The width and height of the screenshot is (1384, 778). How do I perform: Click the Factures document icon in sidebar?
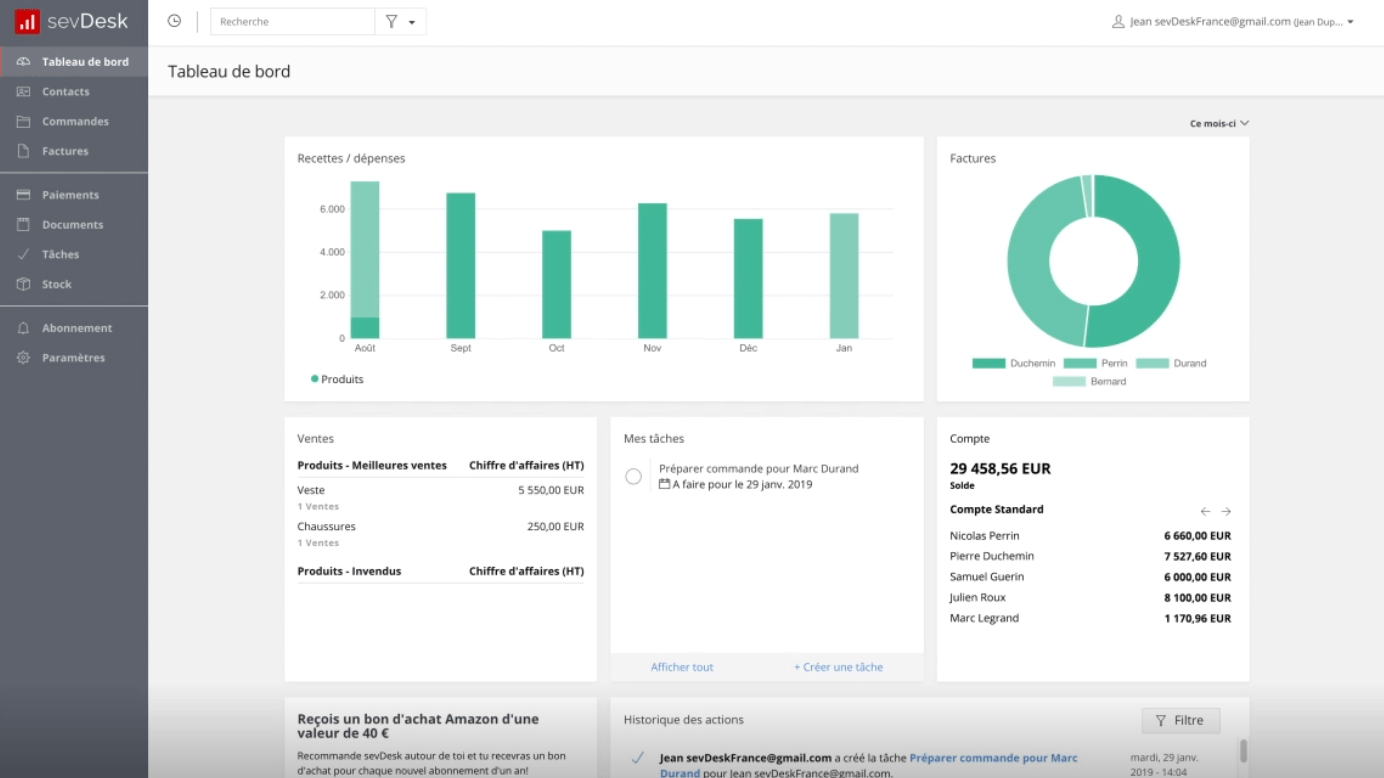(x=23, y=152)
